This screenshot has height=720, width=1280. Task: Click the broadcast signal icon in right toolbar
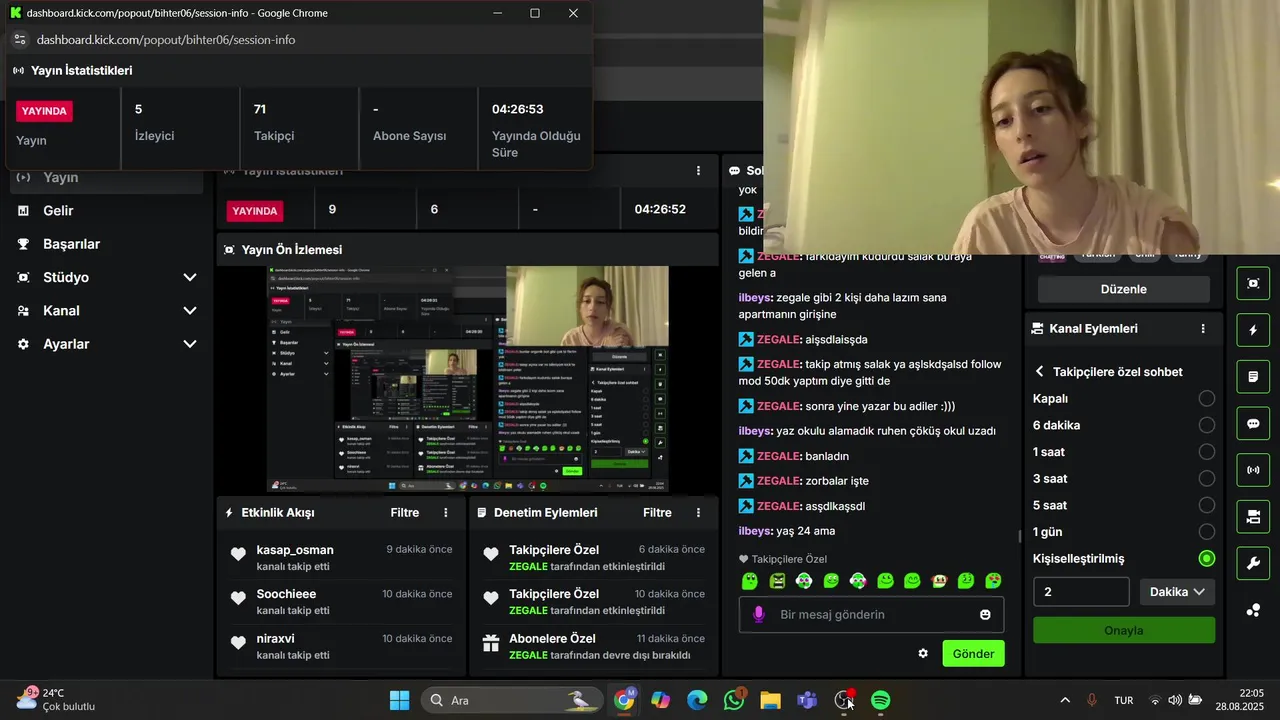pos(1253,470)
